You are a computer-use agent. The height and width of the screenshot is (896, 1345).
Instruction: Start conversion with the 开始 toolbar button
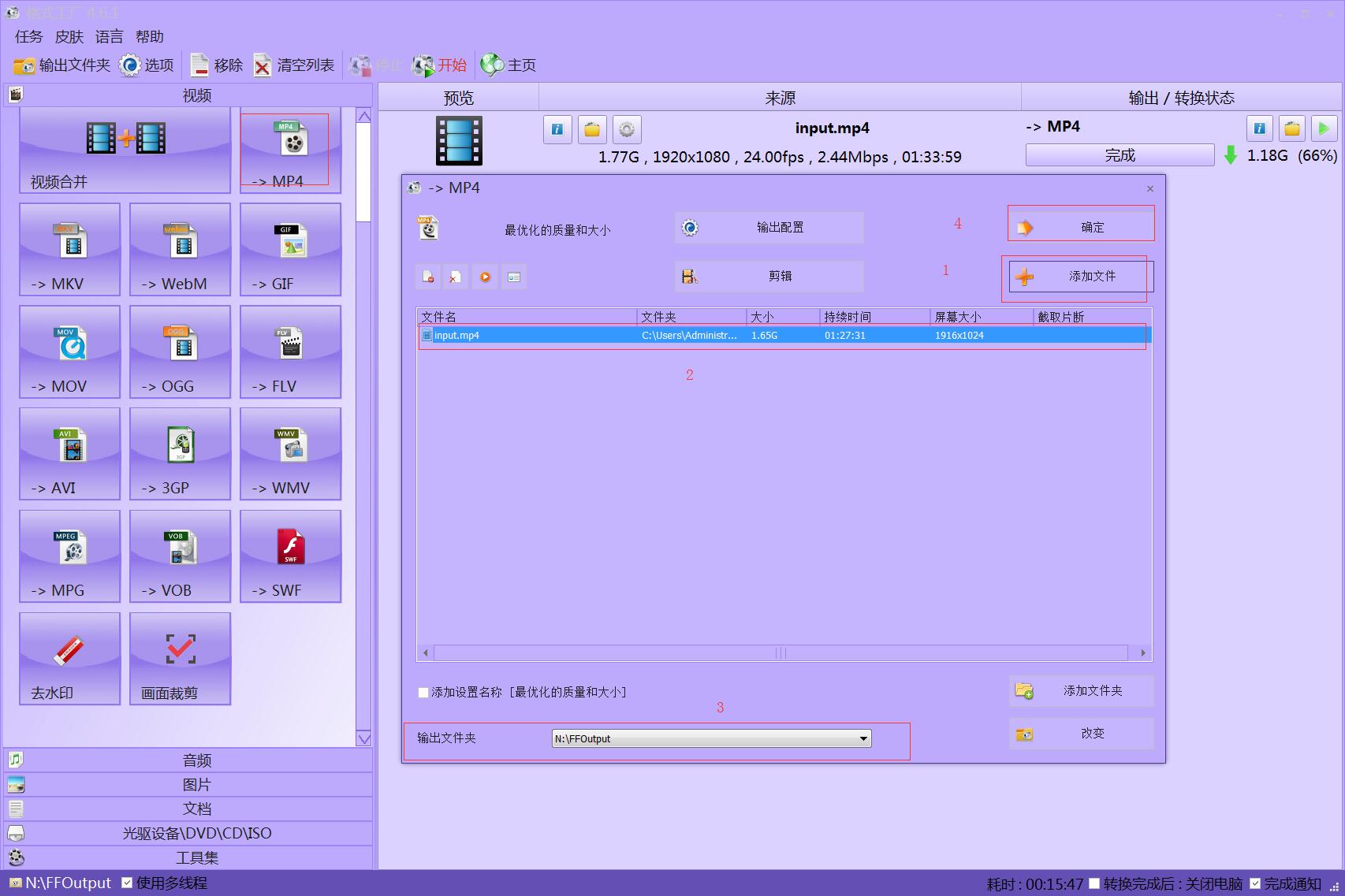point(439,65)
